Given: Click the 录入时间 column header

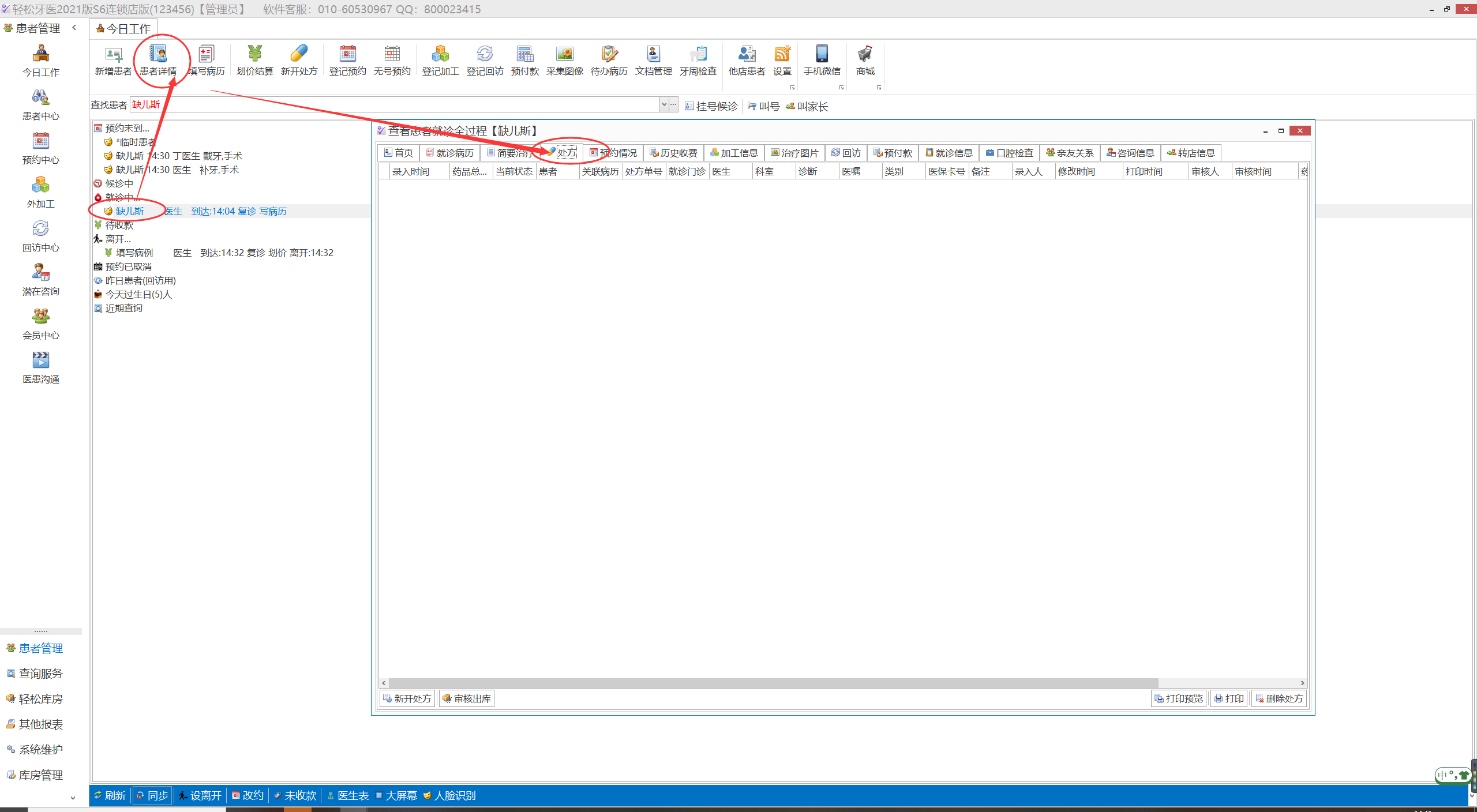Looking at the screenshot, I should pyautogui.click(x=419, y=171).
